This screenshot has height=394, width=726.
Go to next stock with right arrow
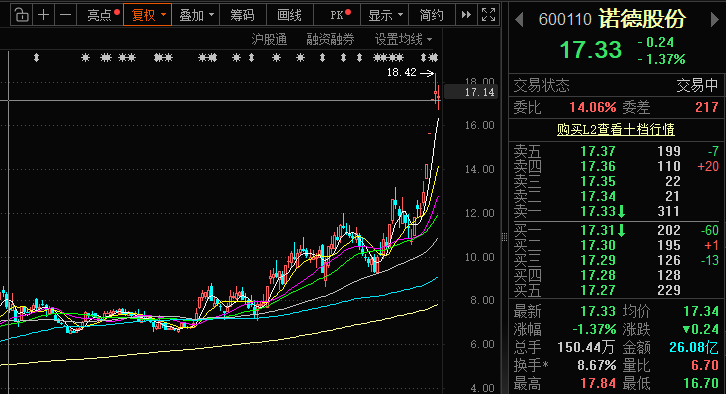[715, 19]
